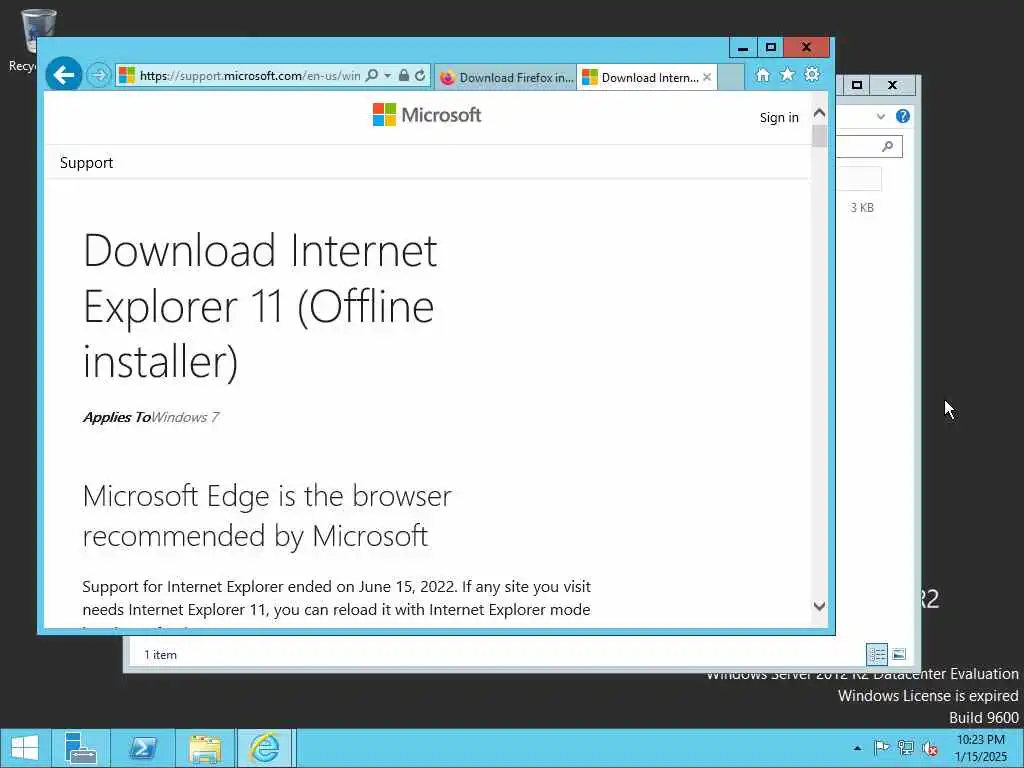This screenshot has width=1024, height=768.
Task: Open Support link in page header
Action: tap(86, 163)
